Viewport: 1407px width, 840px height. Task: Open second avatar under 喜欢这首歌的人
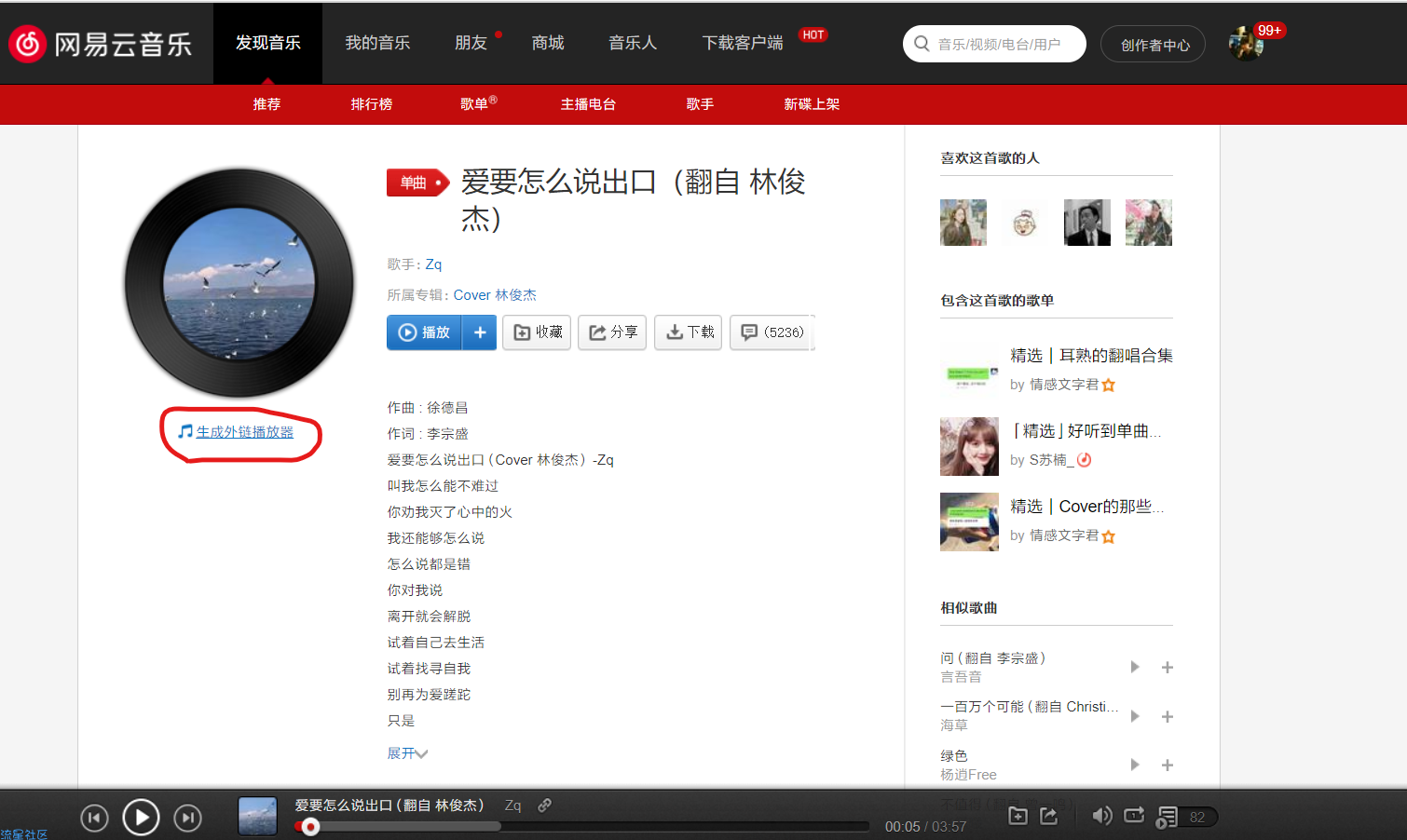pos(1025,223)
